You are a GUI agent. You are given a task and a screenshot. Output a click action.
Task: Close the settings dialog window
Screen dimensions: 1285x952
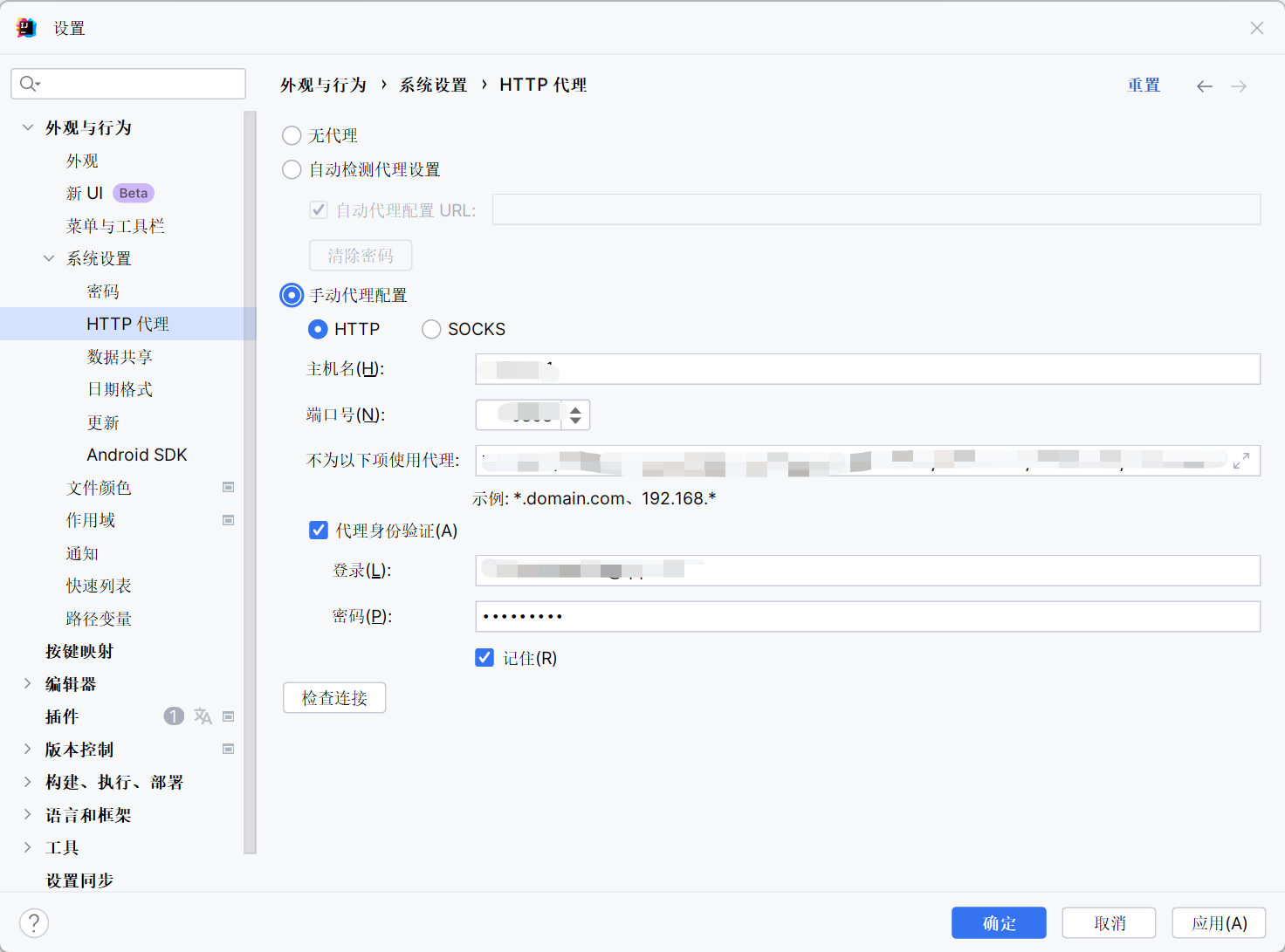(1257, 28)
